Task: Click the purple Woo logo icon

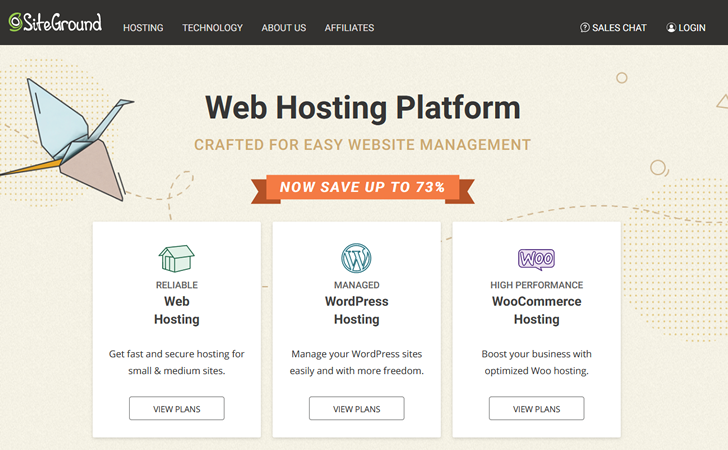Action: click(536, 259)
